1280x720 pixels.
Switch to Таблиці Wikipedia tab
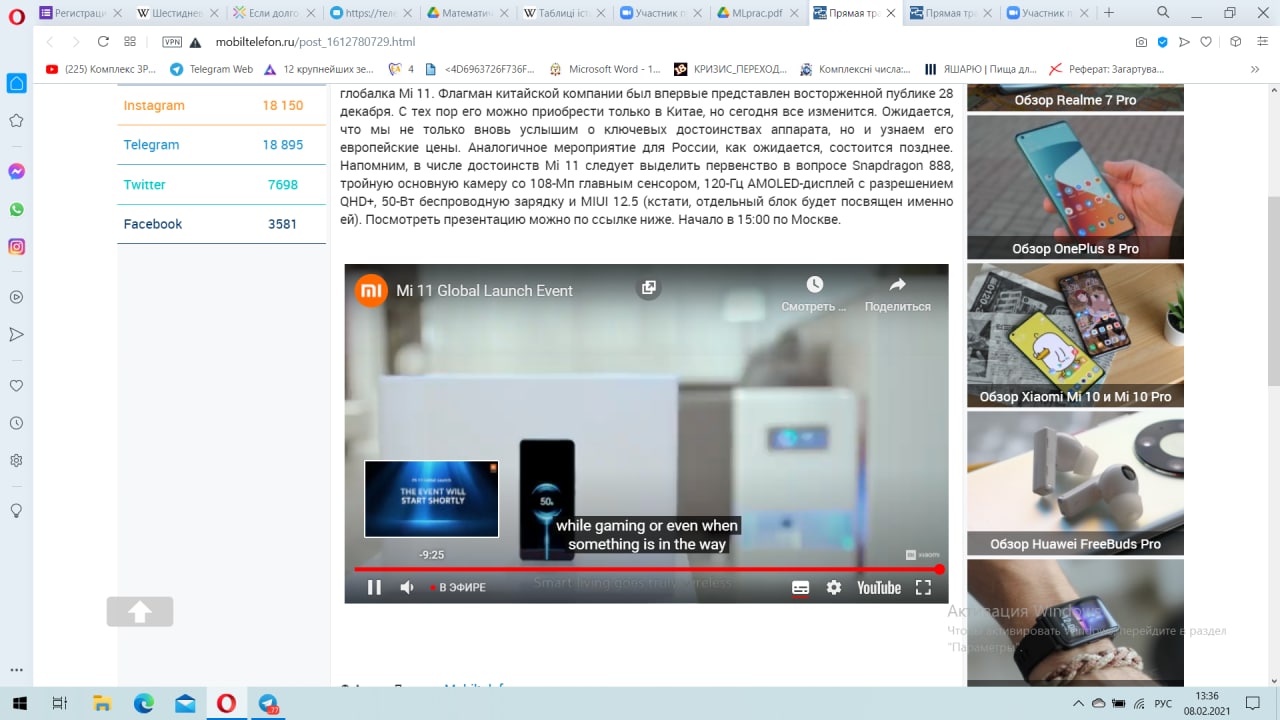click(x=562, y=13)
